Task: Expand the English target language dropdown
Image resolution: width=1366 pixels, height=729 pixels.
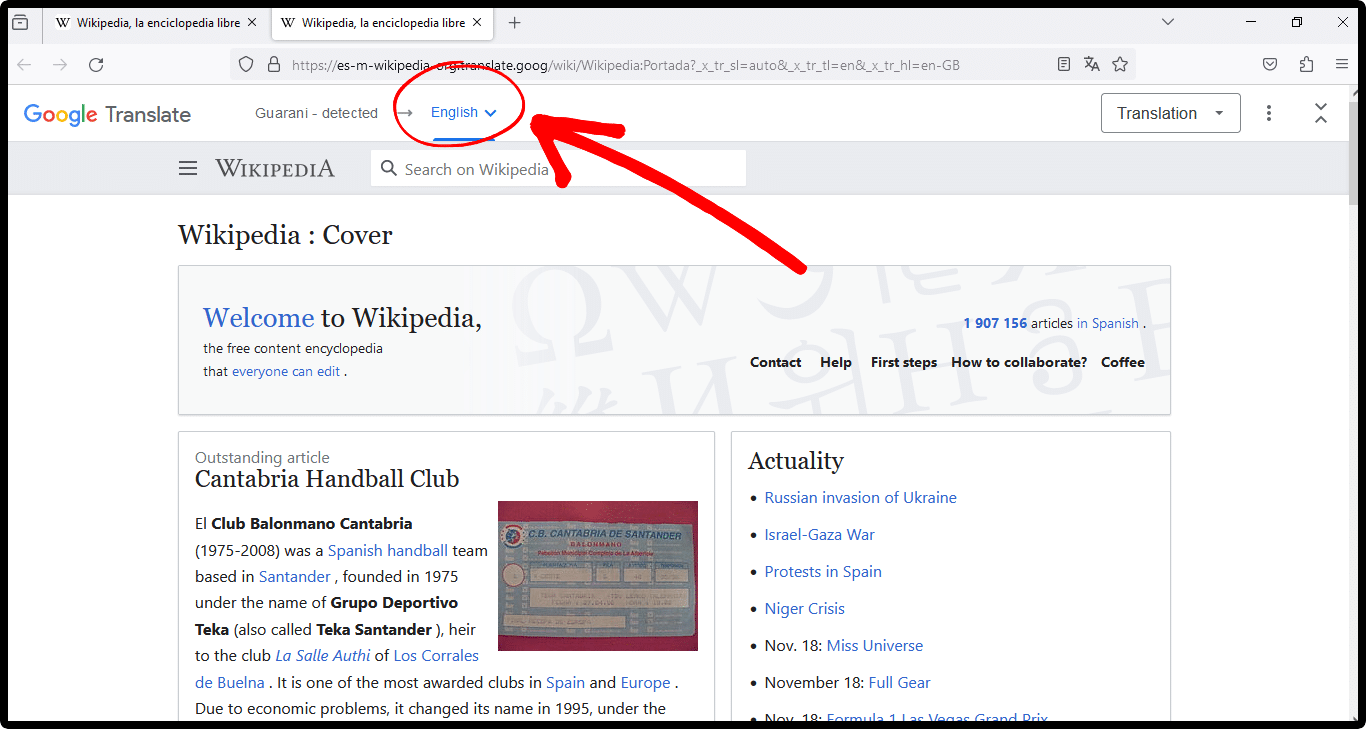Action: [x=463, y=113]
